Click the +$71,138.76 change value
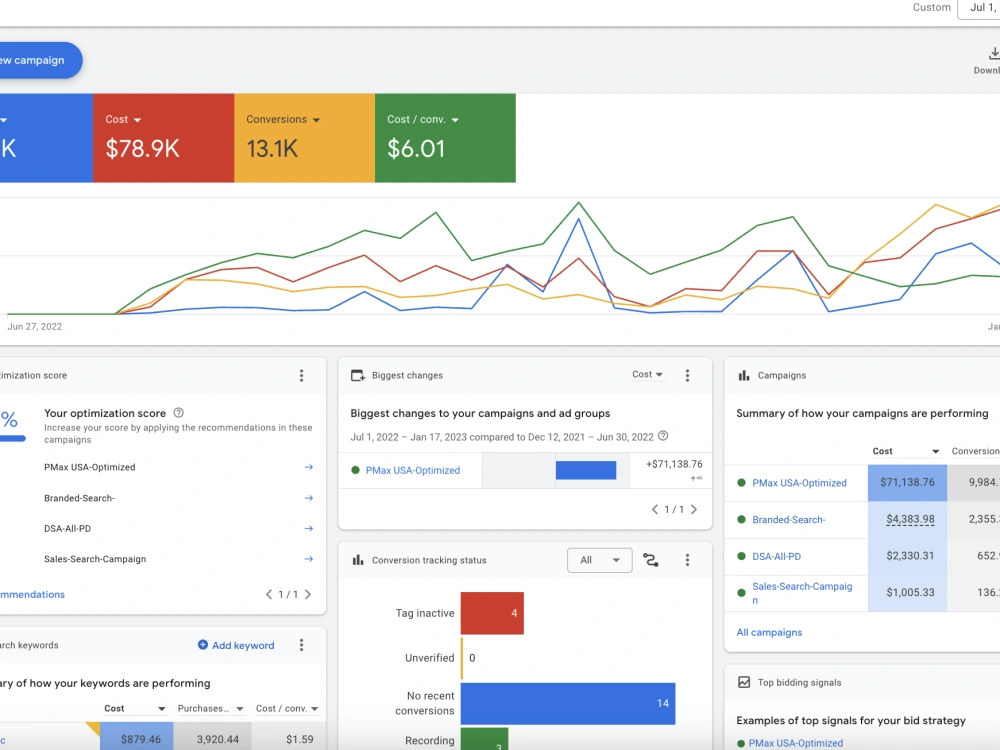The width and height of the screenshot is (1000, 750). click(674, 464)
